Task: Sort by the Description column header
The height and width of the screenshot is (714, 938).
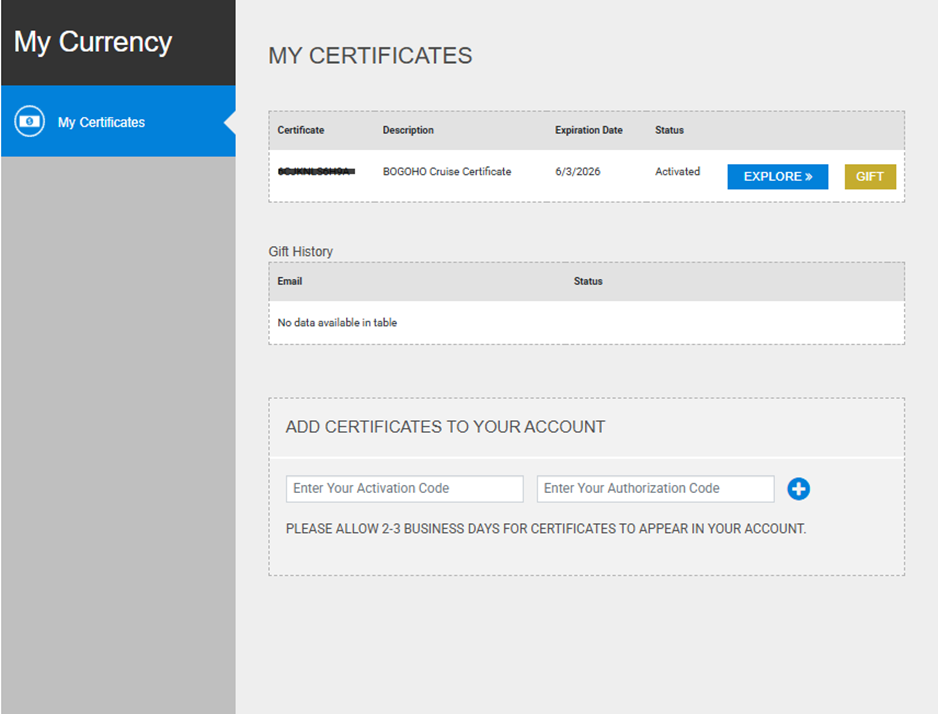Action: pos(408,131)
